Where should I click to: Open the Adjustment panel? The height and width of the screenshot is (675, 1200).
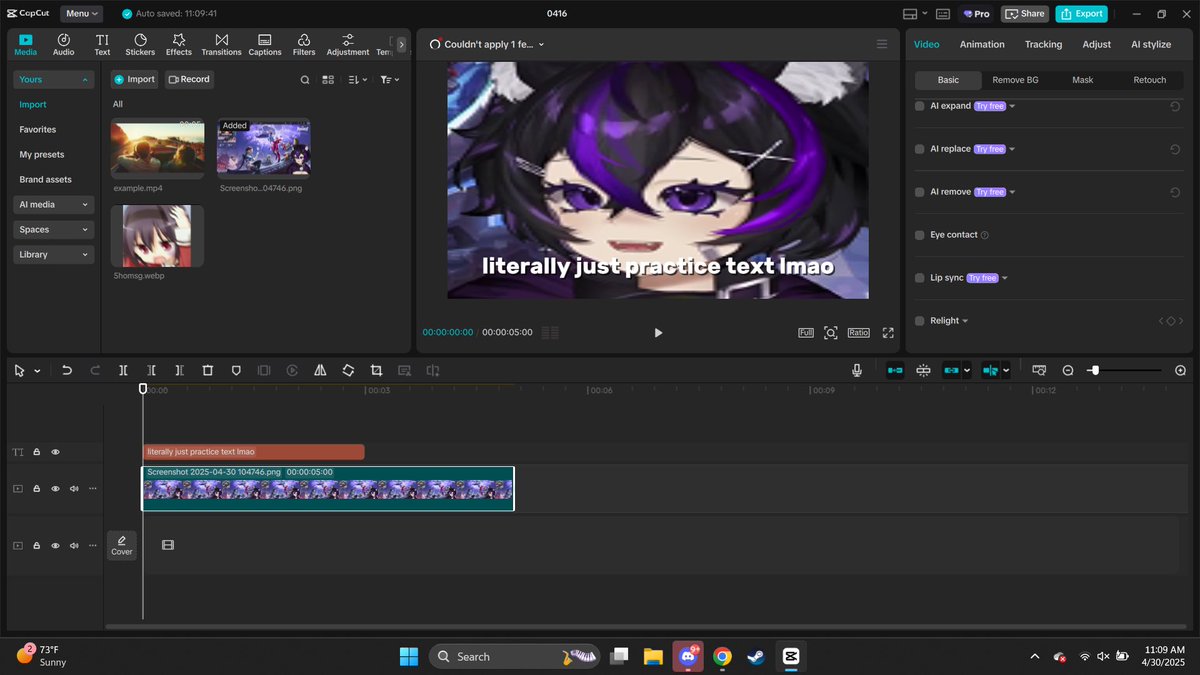[x=348, y=45]
